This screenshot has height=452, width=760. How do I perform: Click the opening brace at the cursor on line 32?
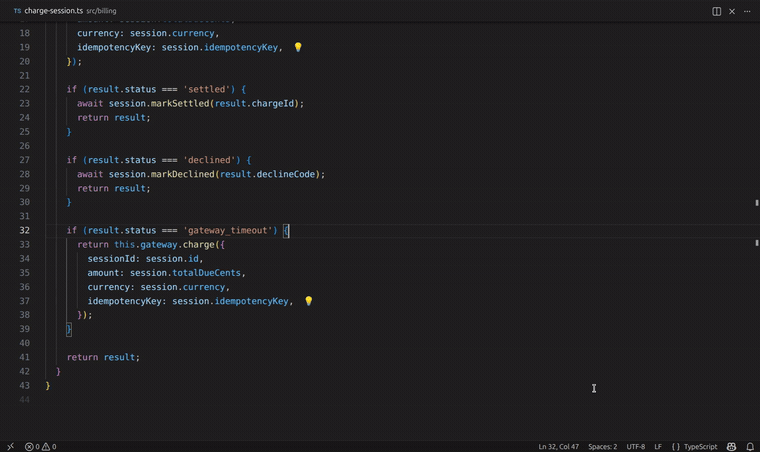286,230
